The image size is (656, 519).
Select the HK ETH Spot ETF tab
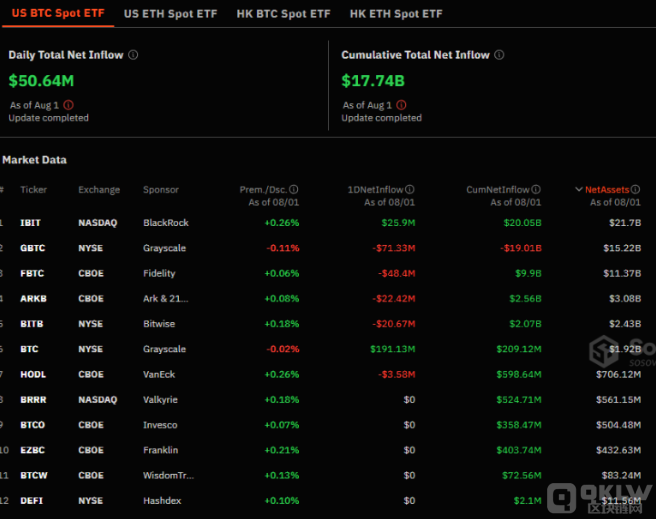coord(396,14)
